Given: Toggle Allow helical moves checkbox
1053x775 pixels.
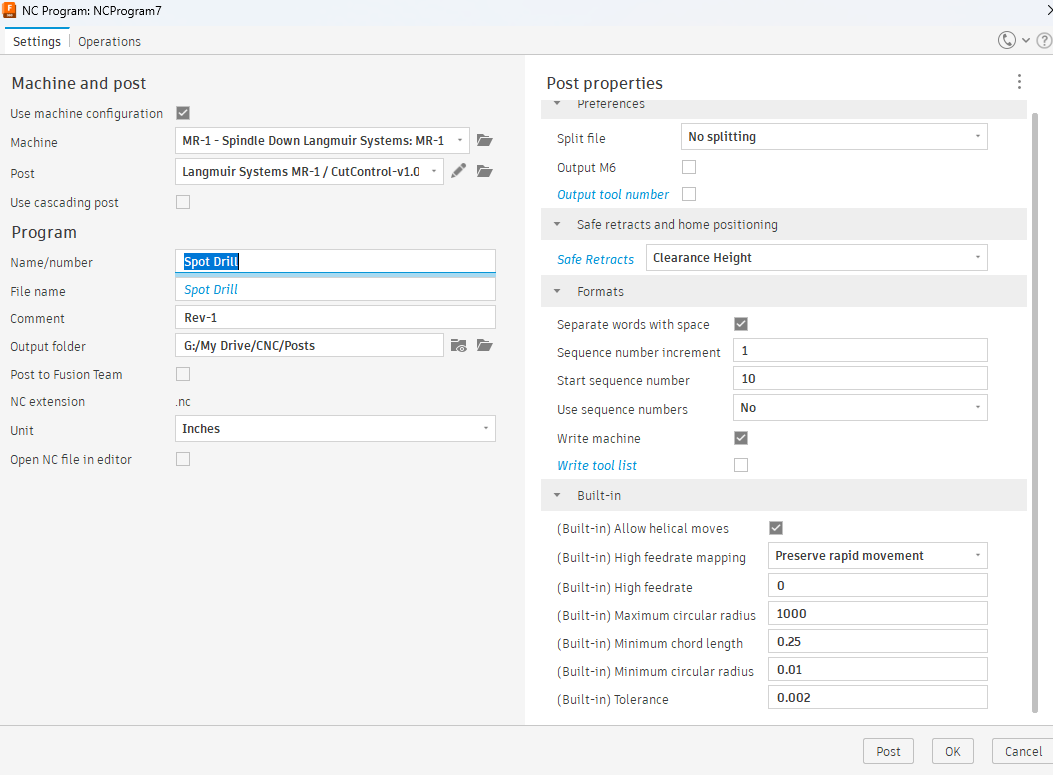Looking at the screenshot, I should pos(776,528).
